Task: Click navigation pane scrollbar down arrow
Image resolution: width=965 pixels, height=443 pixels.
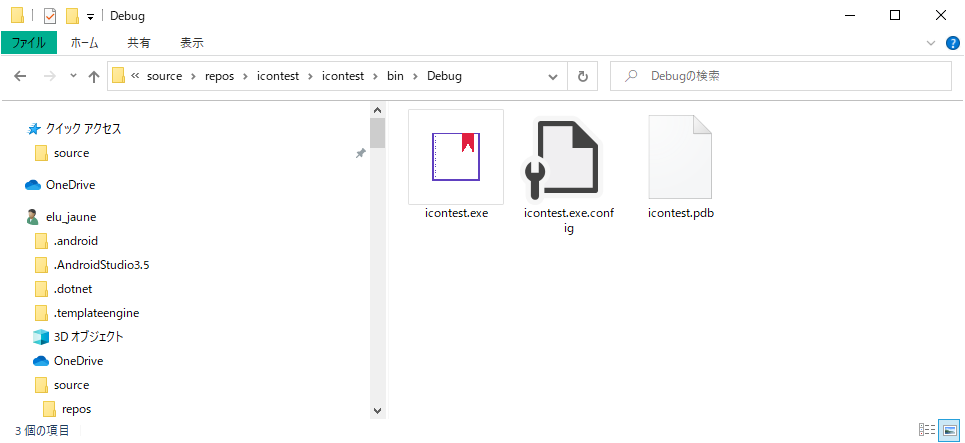Action: pos(378,411)
